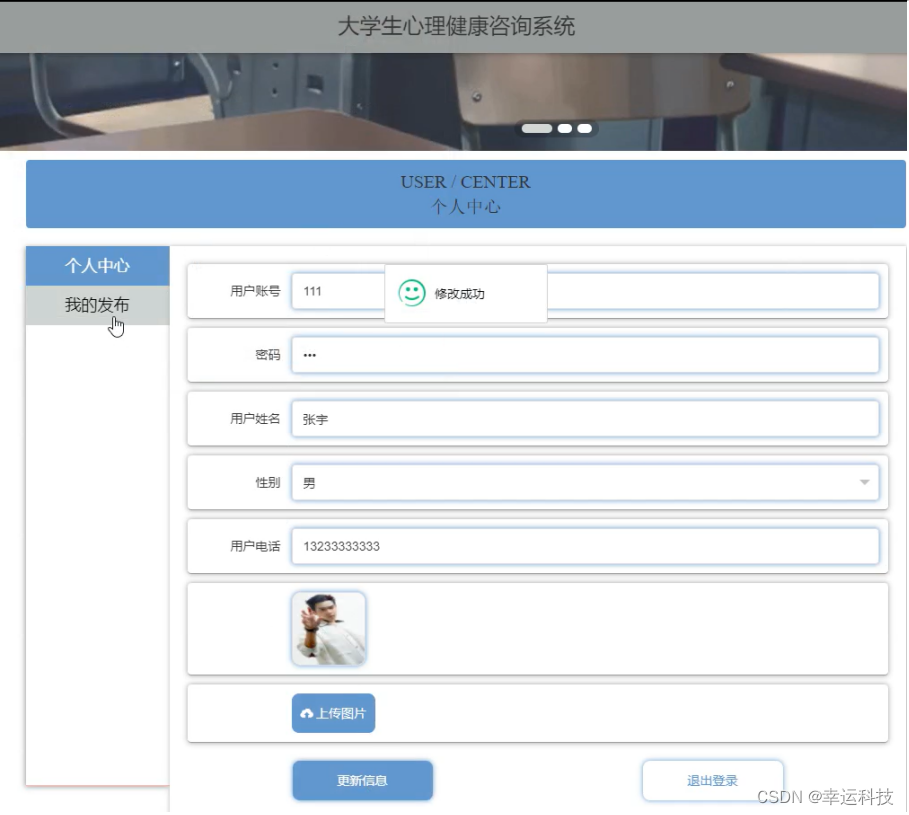Select 个人中心 in the sidebar
The height and width of the screenshot is (815, 909).
pos(97,266)
